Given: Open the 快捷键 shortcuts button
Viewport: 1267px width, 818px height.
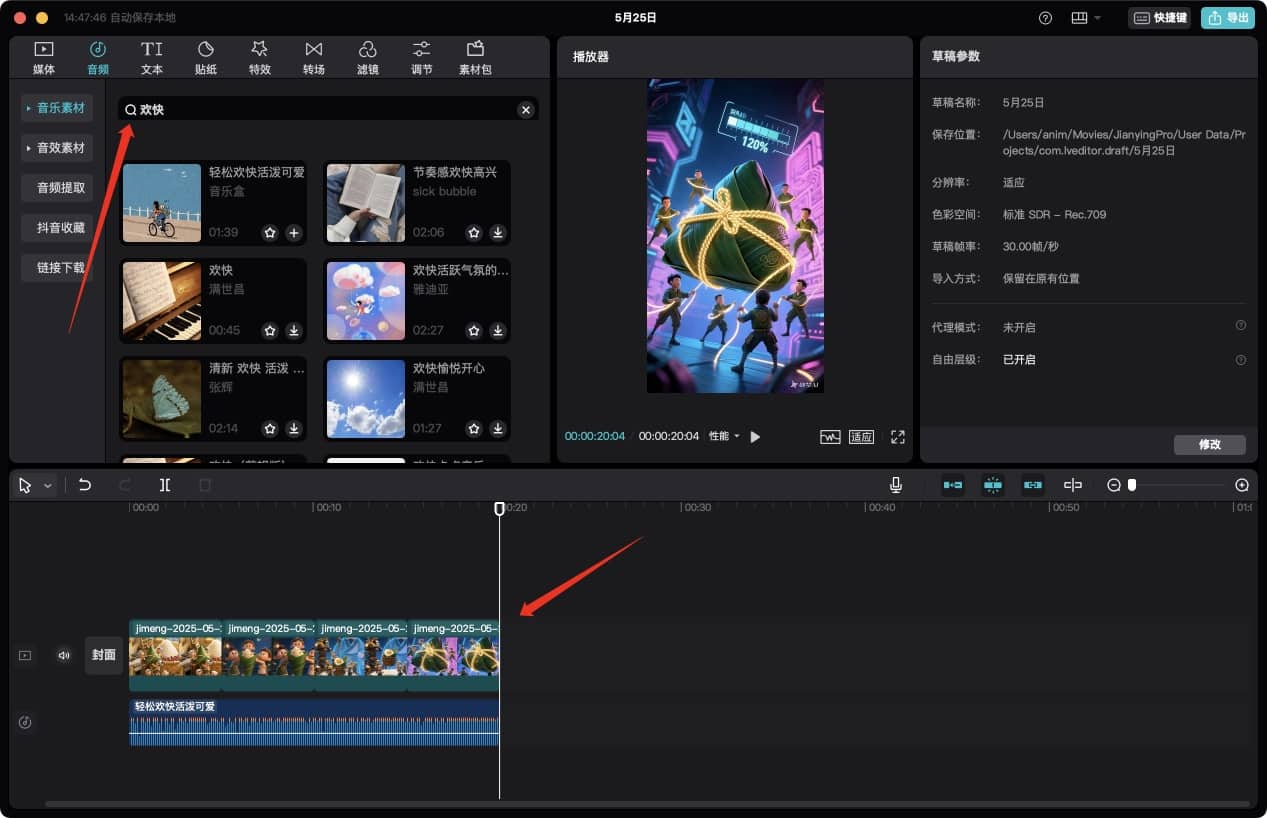Looking at the screenshot, I should click(1160, 18).
